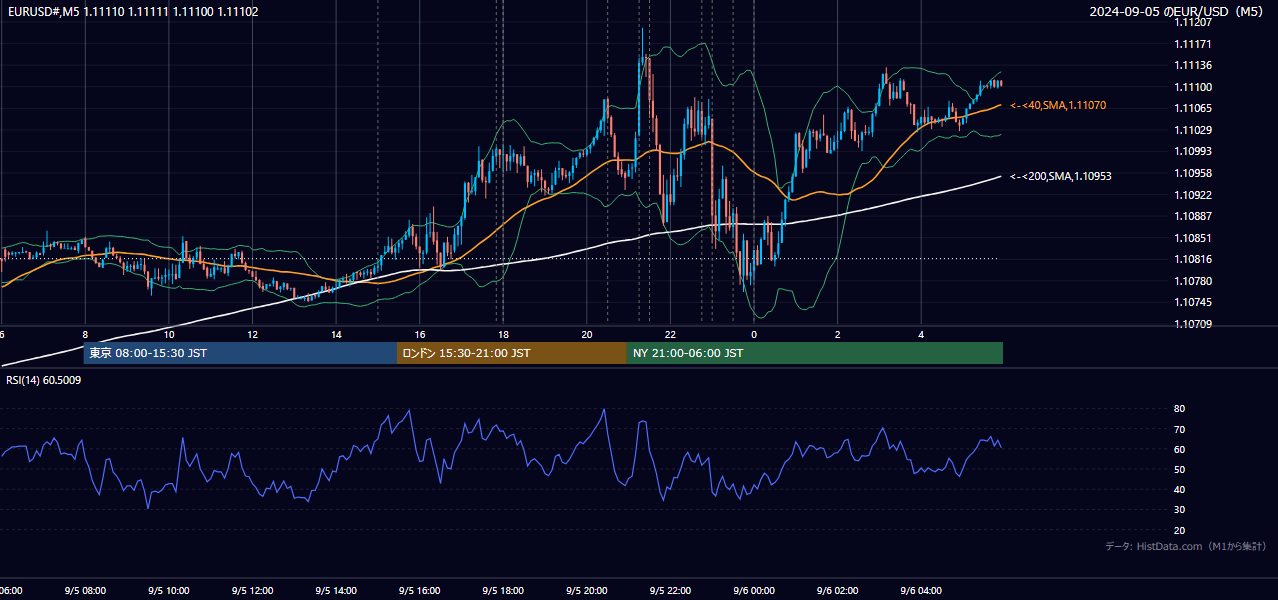1278x600 pixels.
Task: Click the 200 SMA 1.10953 label
Action: 1061,176
